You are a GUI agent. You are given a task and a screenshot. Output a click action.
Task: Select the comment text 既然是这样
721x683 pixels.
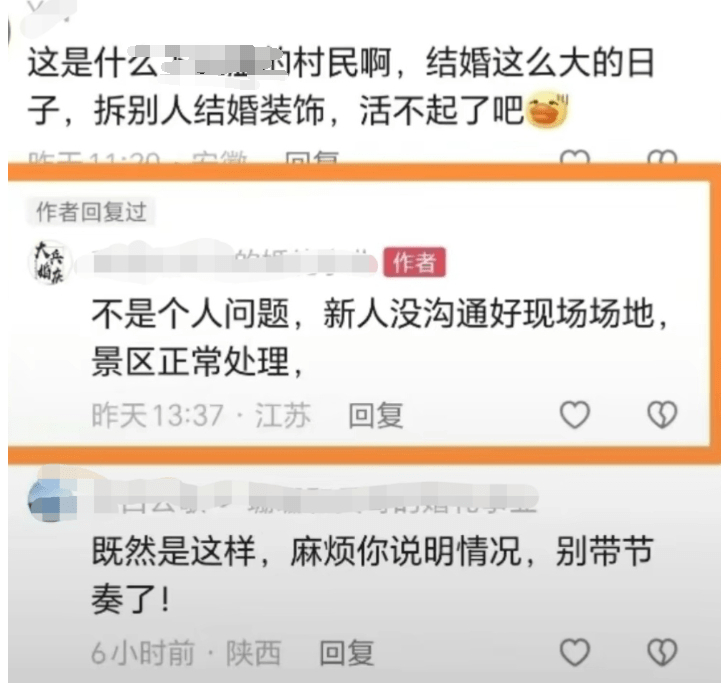tap(173, 551)
